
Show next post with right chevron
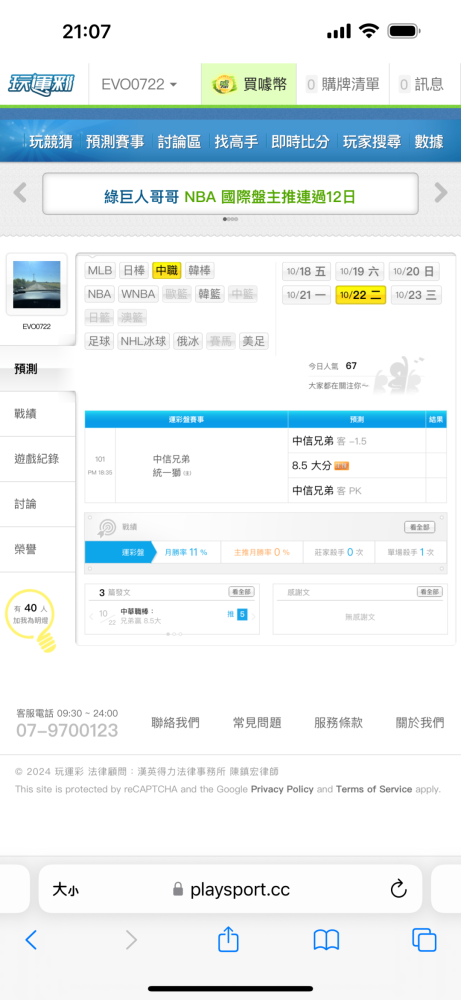tap(254, 616)
